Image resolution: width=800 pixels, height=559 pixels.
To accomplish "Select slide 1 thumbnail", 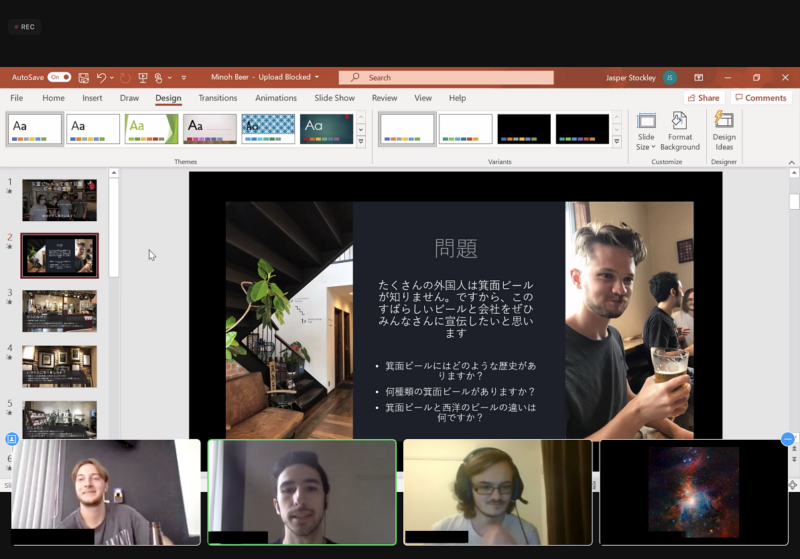I will tap(60, 200).
